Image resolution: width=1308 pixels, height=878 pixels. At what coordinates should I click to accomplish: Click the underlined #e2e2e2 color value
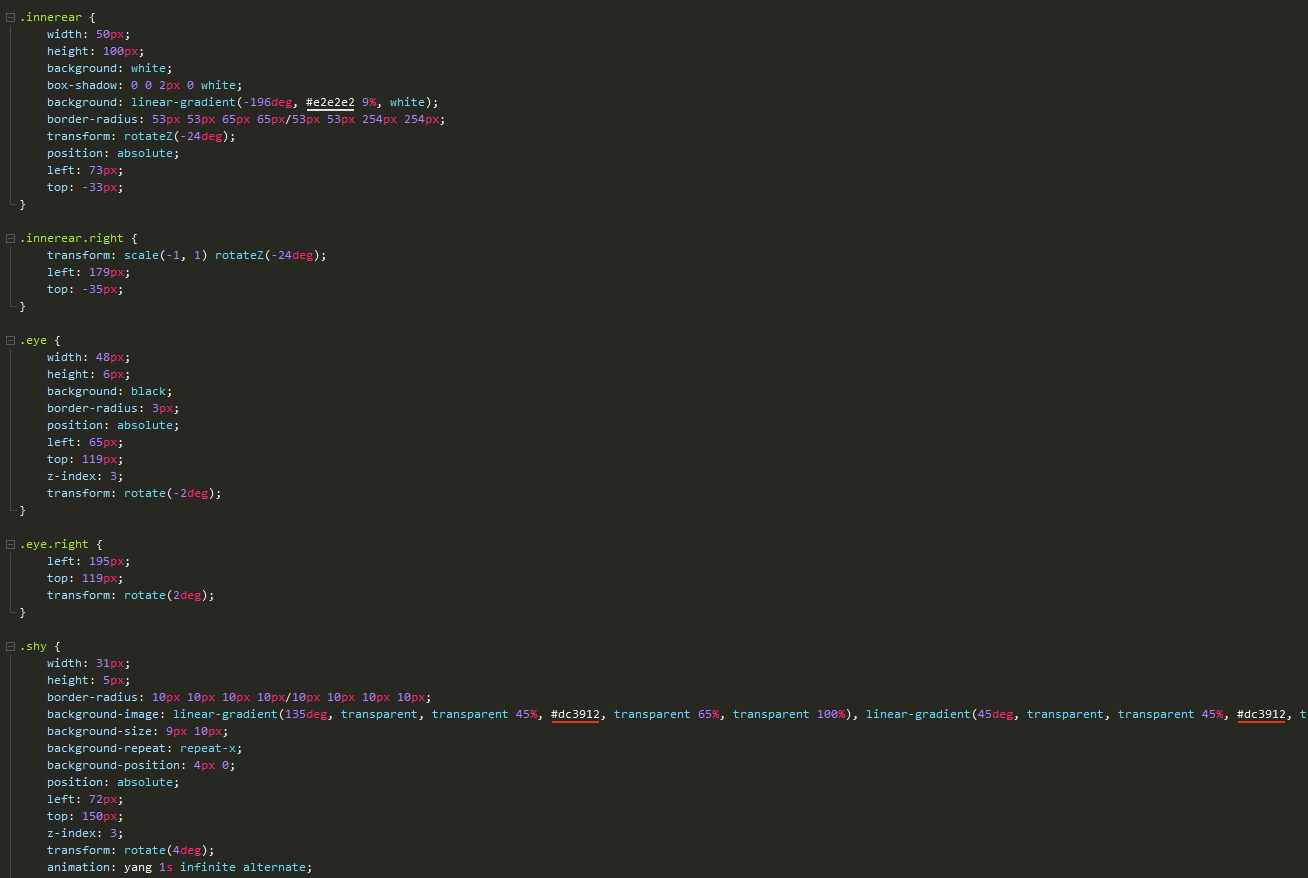(x=330, y=102)
